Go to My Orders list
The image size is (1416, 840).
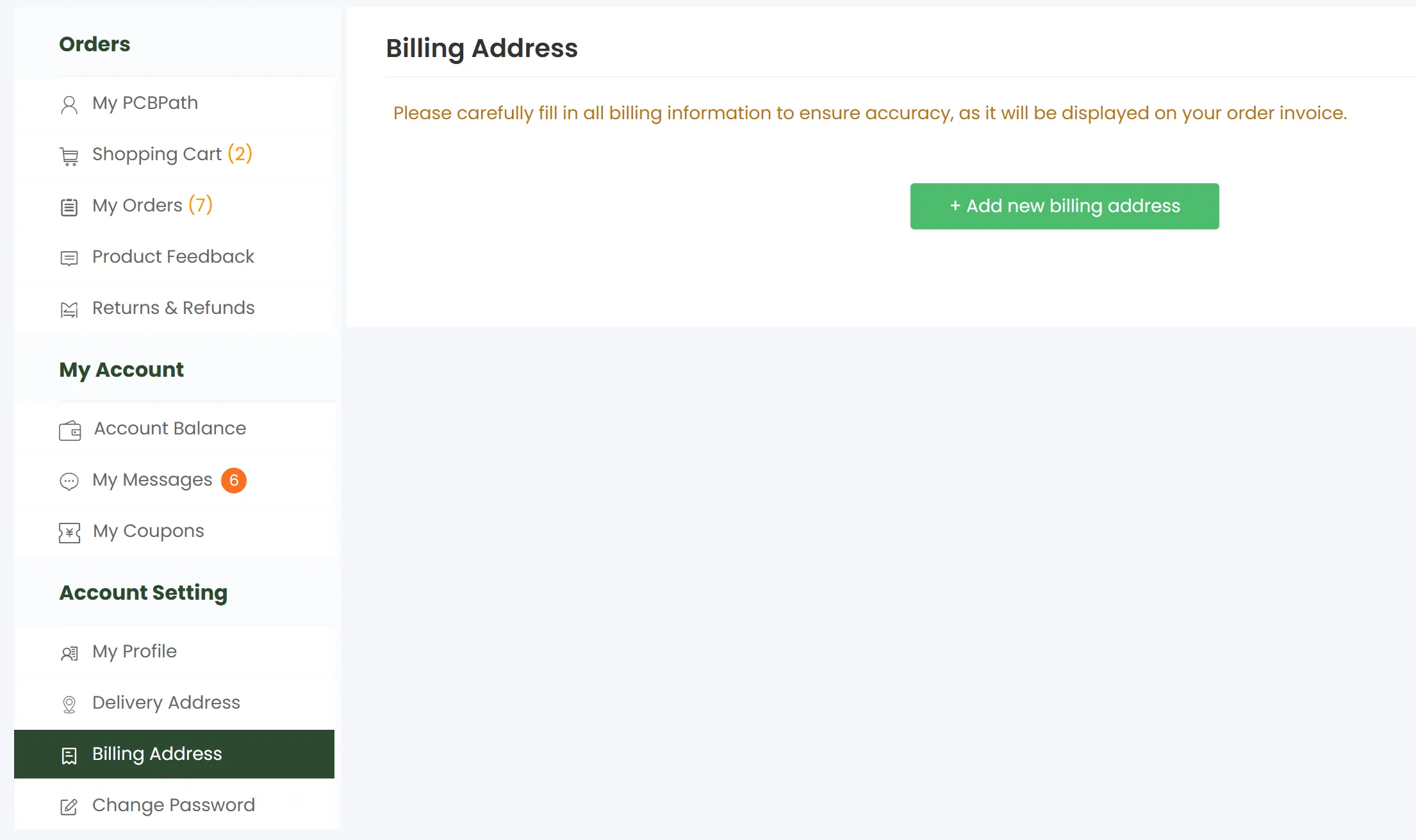tap(137, 206)
